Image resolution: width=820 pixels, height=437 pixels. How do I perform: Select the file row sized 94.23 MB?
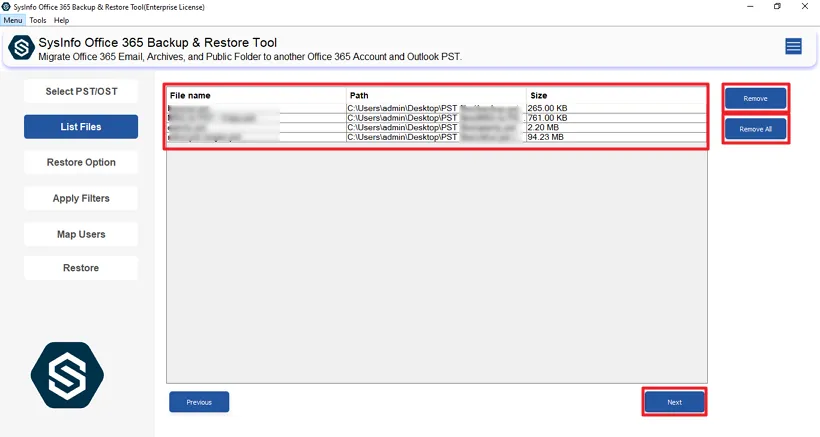[x=437, y=137]
